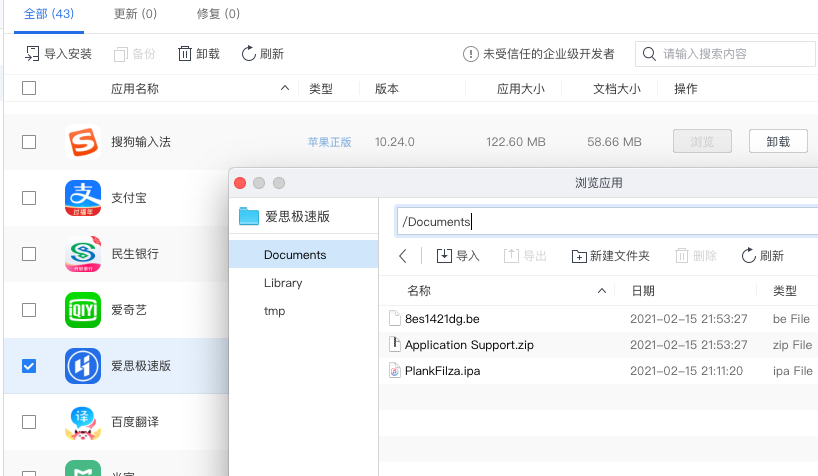Click the search magnifier icon
The width and height of the screenshot is (818, 476).
pyautogui.click(x=649, y=54)
